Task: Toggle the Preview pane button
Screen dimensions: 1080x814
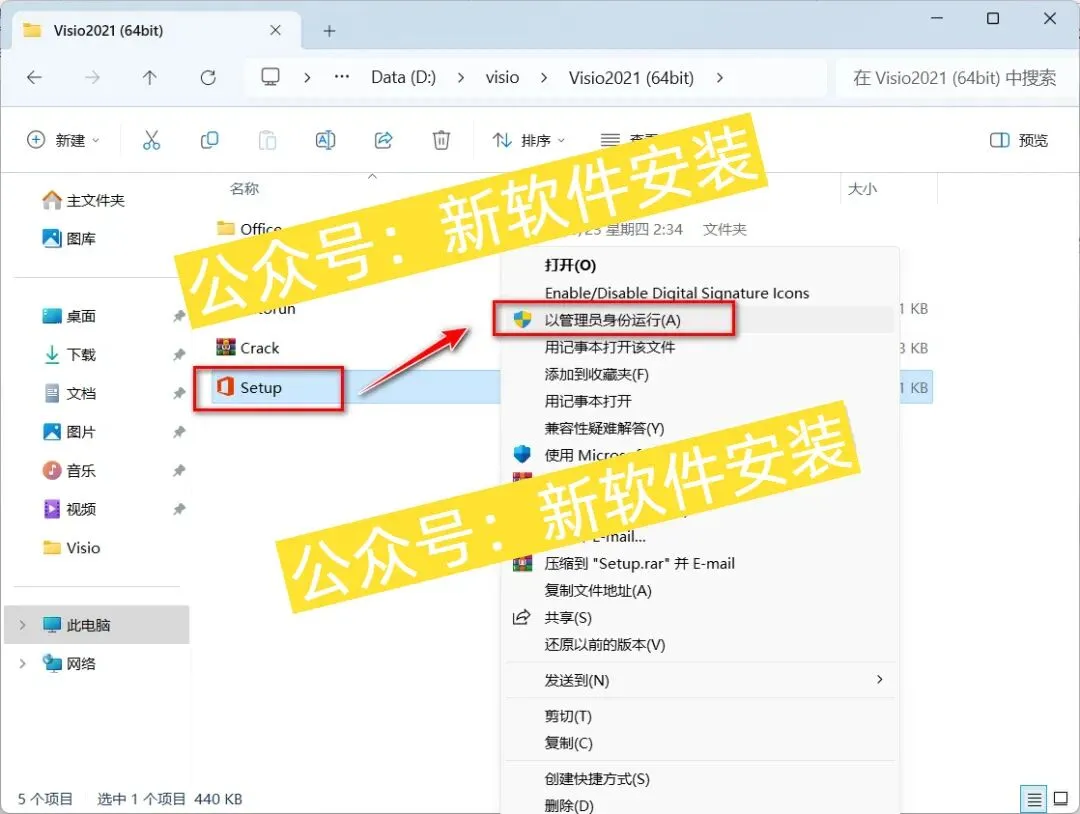Action: [1019, 140]
